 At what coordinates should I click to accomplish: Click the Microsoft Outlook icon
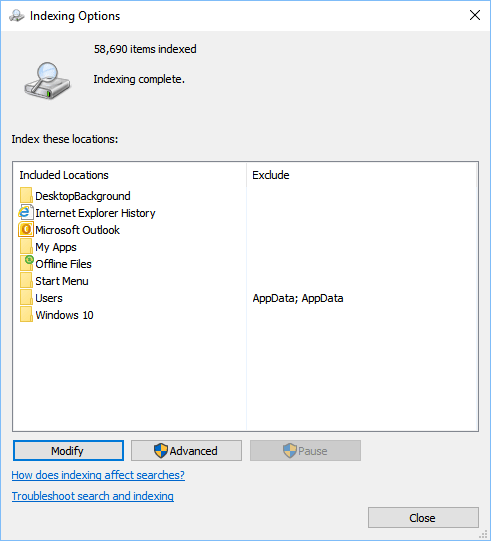(x=26, y=230)
